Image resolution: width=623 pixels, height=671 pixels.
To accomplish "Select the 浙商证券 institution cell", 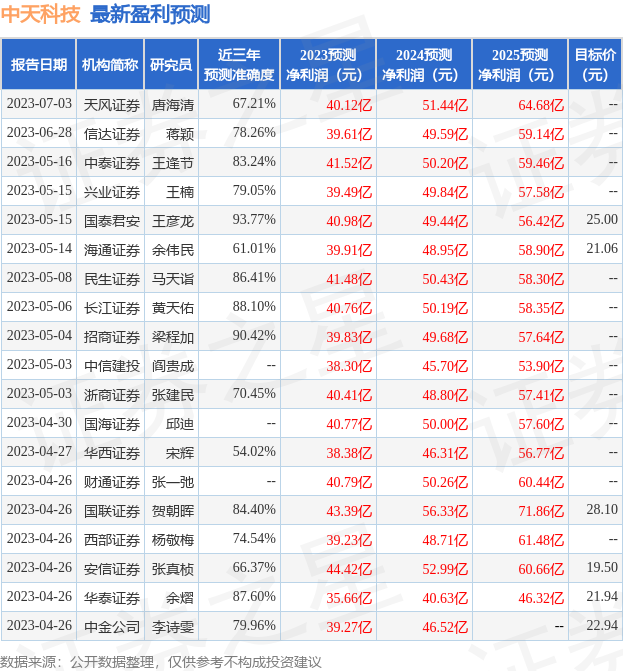I will pyautogui.click(x=112, y=395).
